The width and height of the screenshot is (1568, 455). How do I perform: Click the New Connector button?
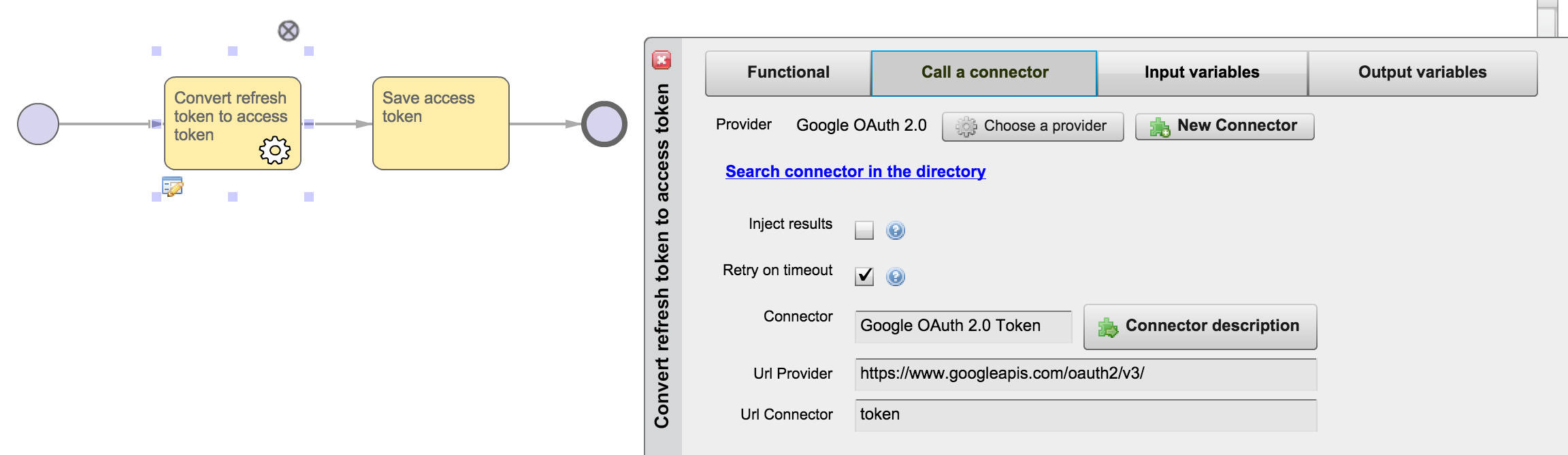(1224, 126)
